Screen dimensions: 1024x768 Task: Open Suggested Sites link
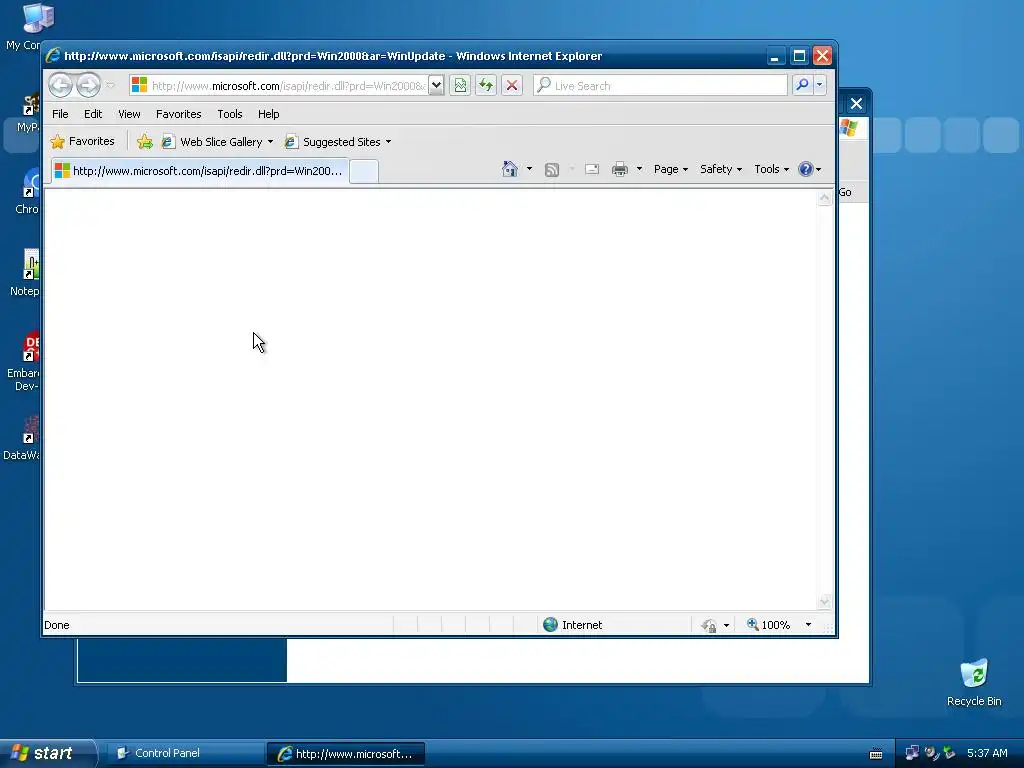point(333,142)
